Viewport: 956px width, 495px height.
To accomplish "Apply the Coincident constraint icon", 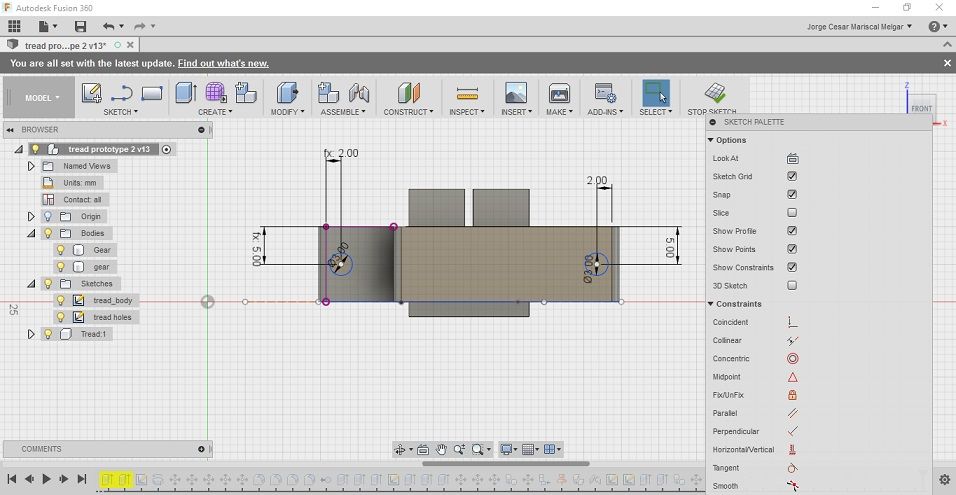I will click(x=793, y=322).
